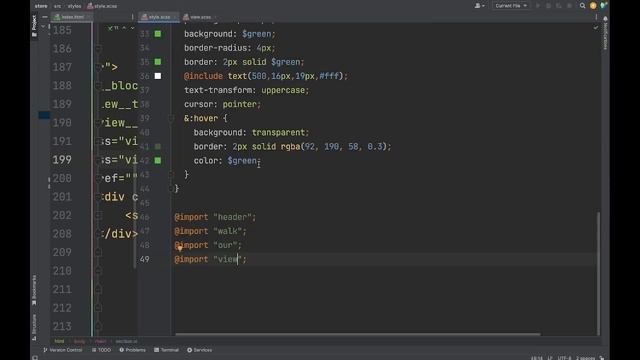
Task: Click the tab options menu in right editor
Action: pos(596,17)
